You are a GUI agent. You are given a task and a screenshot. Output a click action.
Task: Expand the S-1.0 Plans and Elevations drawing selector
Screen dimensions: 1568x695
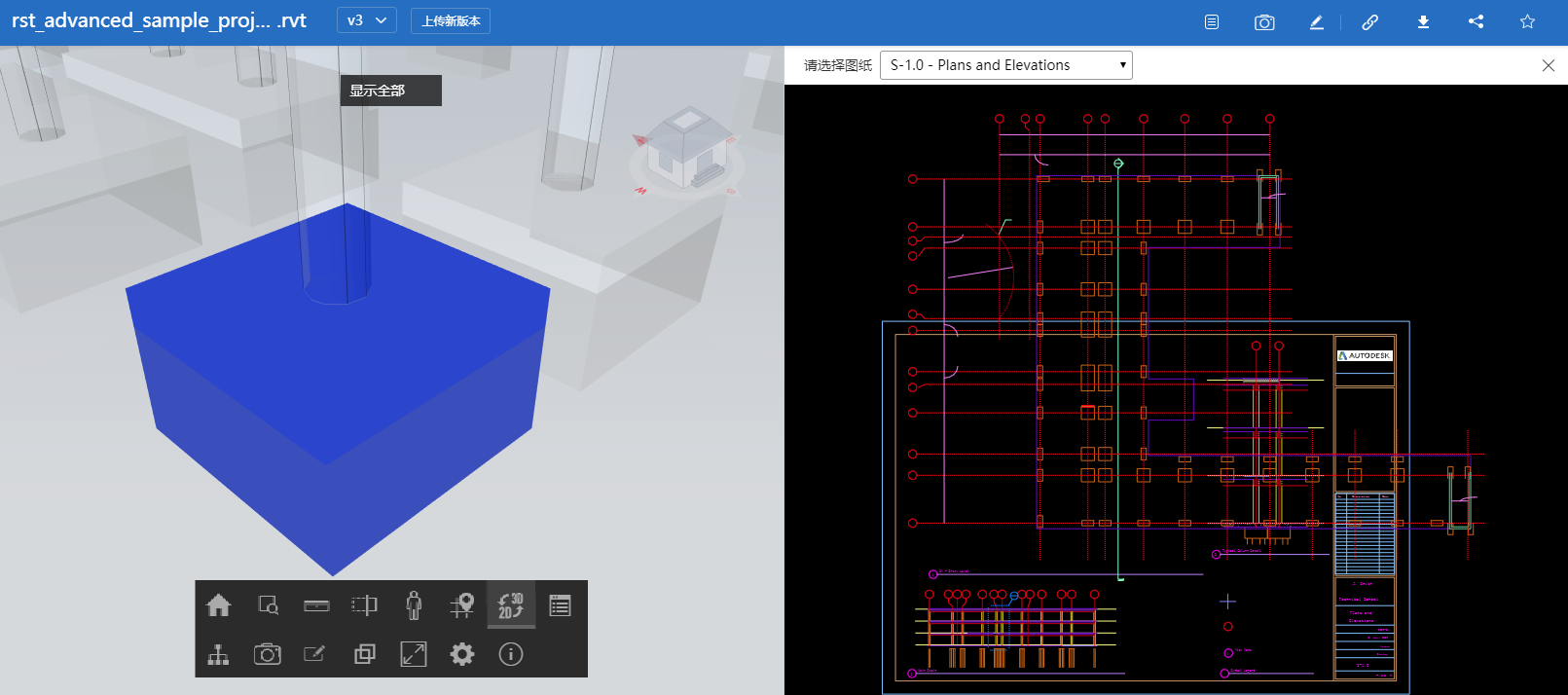(x=1005, y=65)
